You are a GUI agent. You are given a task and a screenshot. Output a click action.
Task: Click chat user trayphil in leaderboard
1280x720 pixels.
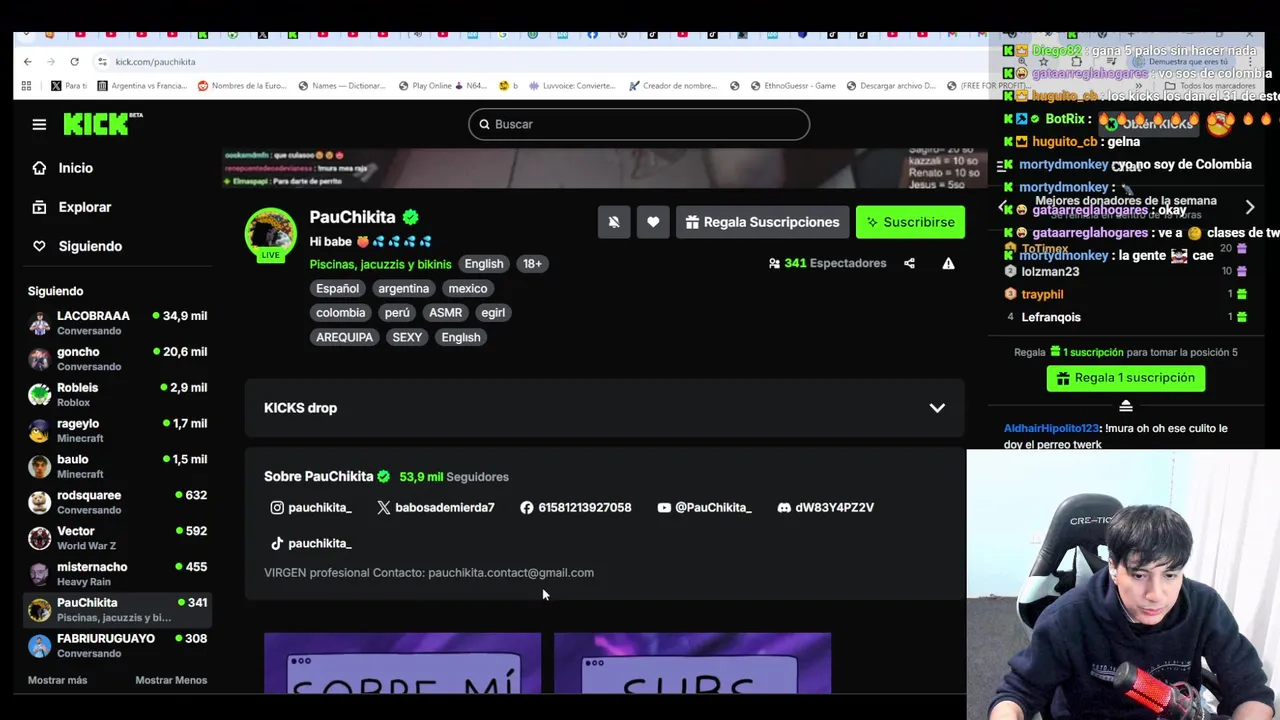[x=1042, y=294]
